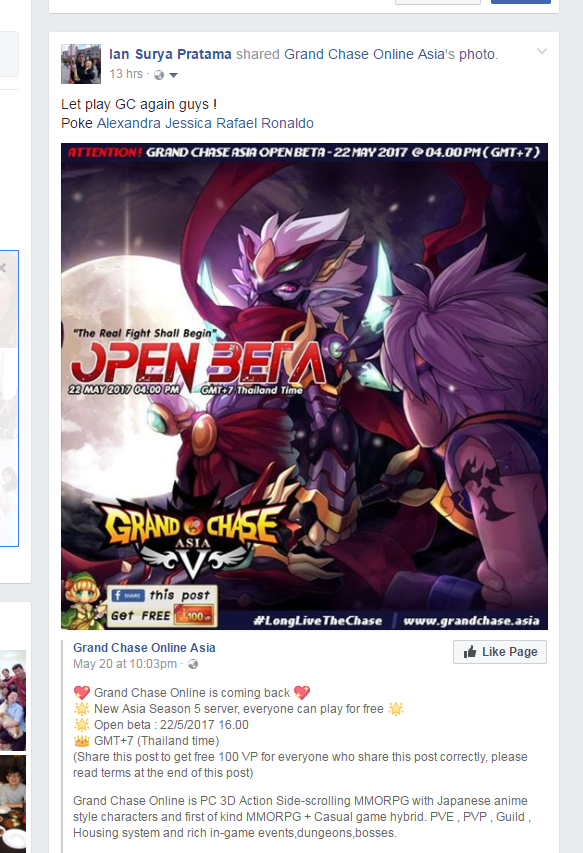
Task: Click the blue button at top right
Action: pos(520,2)
